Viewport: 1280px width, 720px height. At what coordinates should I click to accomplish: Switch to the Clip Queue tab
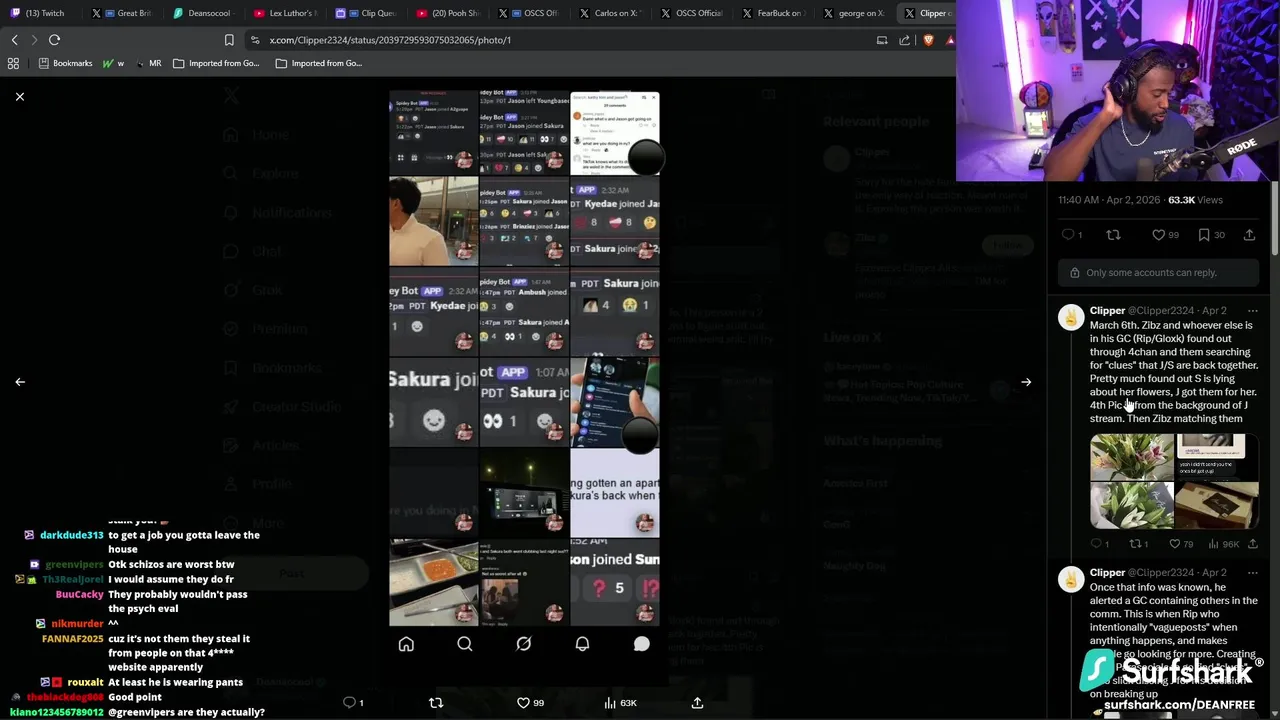click(x=367, y=13)
